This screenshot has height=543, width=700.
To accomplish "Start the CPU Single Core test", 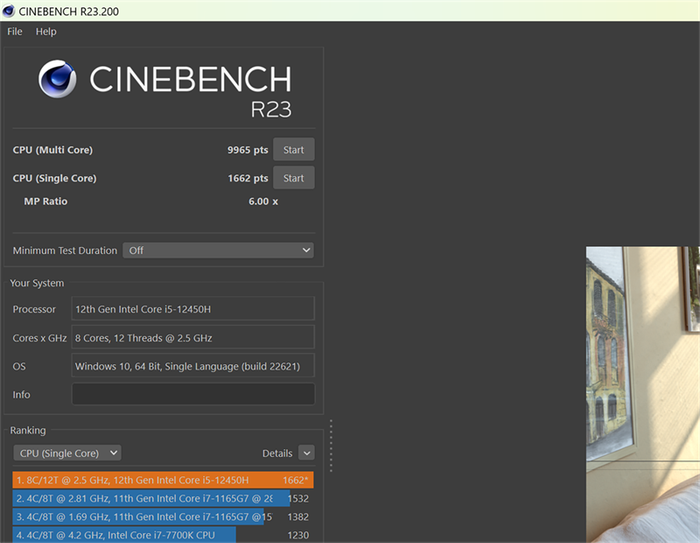I will click(x=294, y=178).
